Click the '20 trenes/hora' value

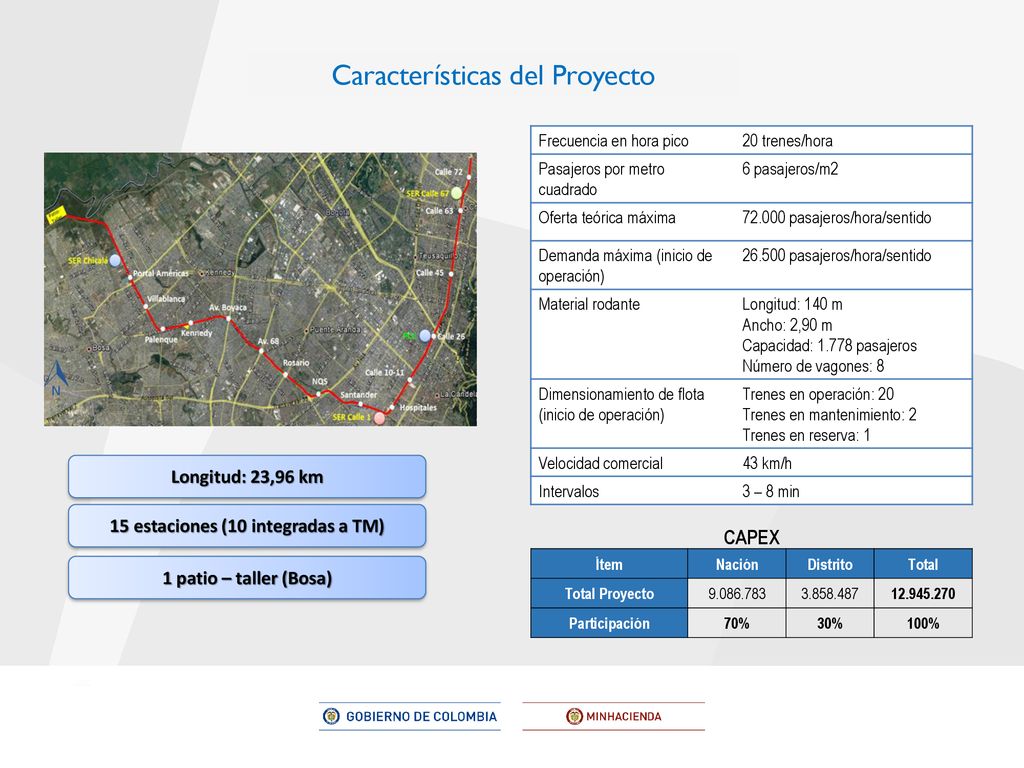click(787, 141)
